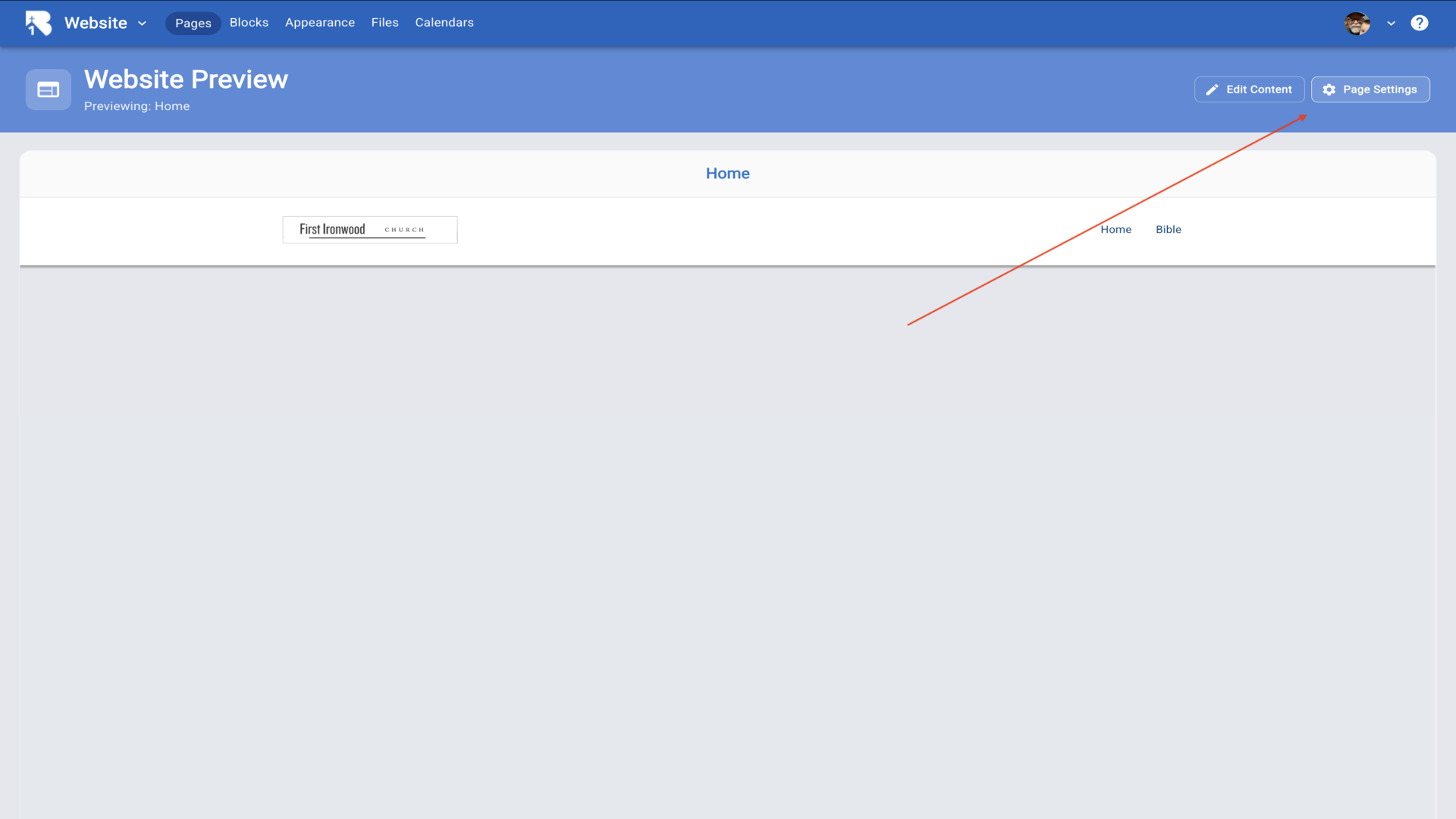The width and height of the screenshot is (1456, 819).
Task: Switch to the Pages tab
Action: 193,24
